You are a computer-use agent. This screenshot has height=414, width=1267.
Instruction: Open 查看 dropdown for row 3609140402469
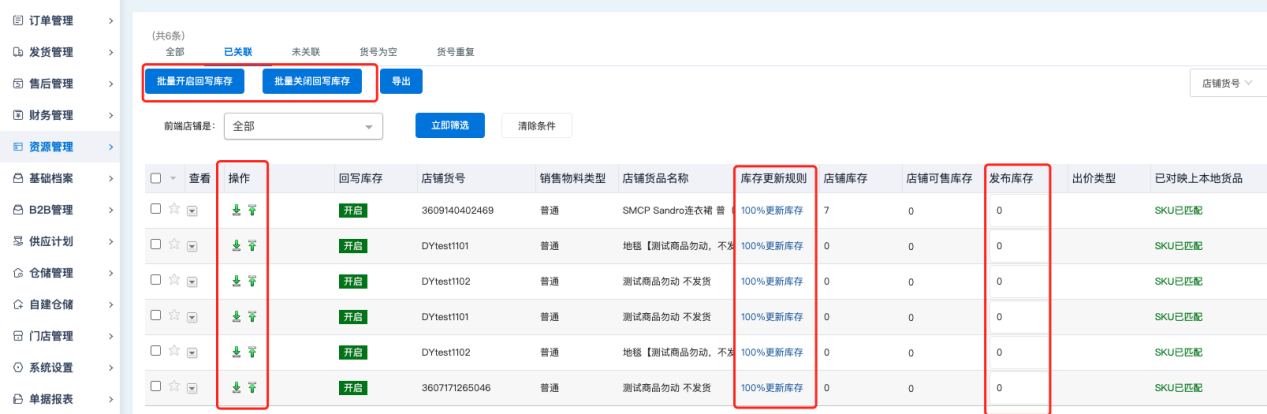[192, 211]
